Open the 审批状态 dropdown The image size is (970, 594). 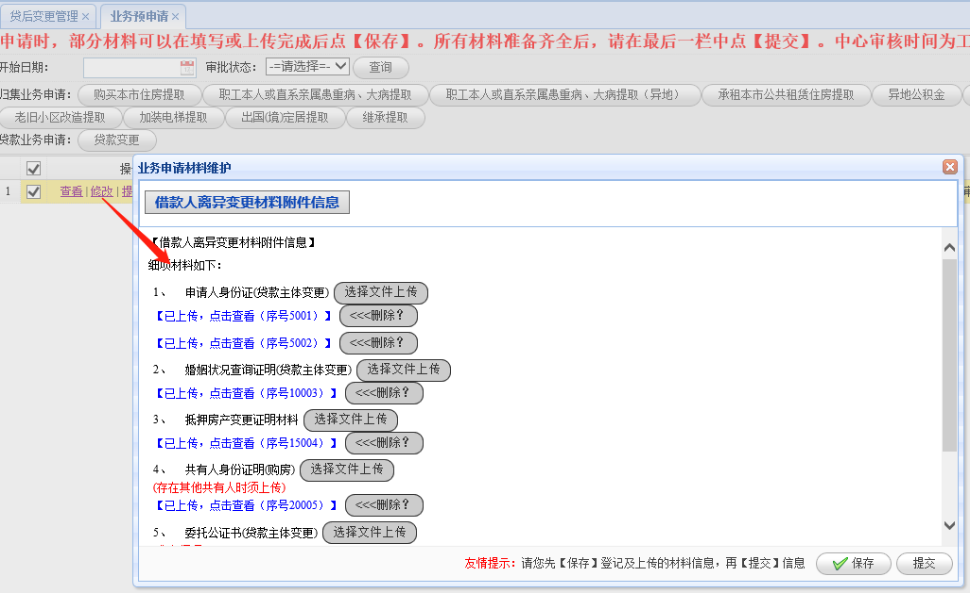[x=307, y=67]
